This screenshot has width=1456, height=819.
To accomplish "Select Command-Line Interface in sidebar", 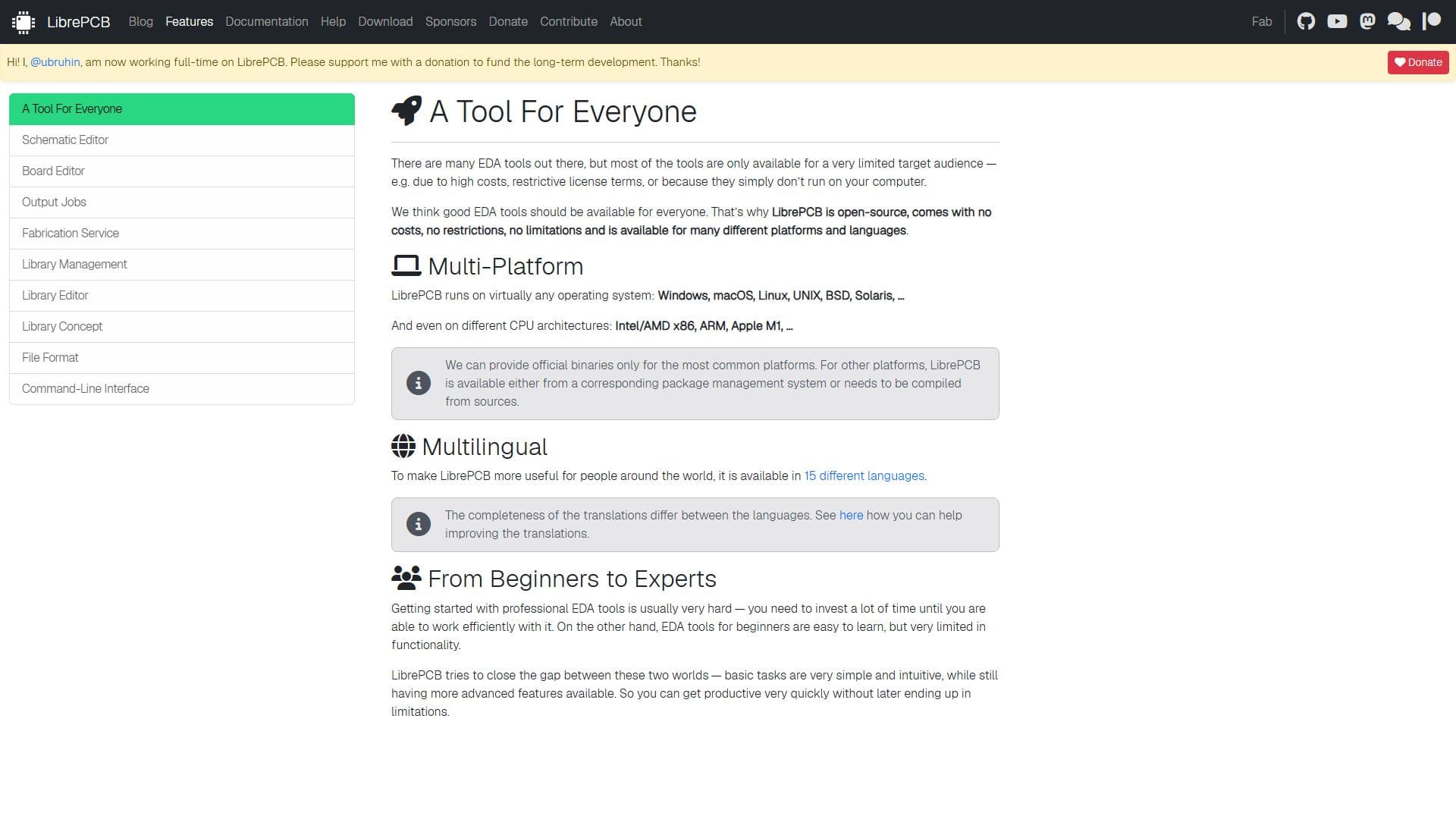I will coord(182,389).
